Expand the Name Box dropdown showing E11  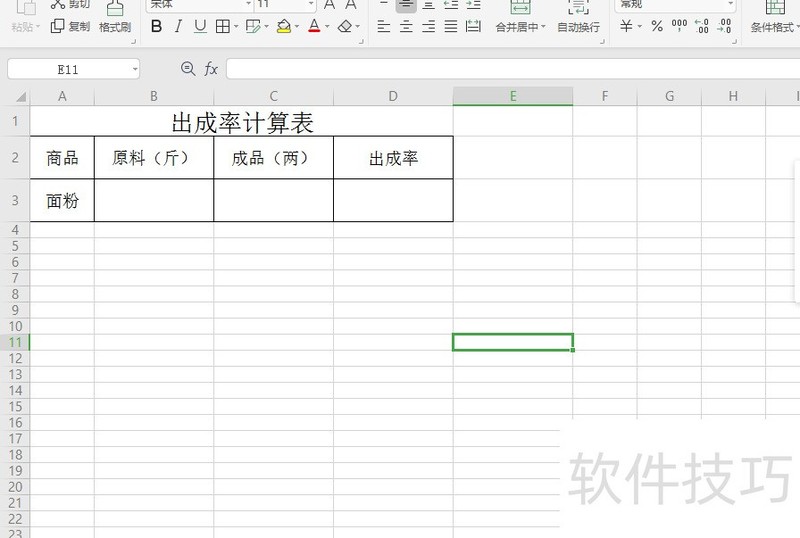[135, 69]
